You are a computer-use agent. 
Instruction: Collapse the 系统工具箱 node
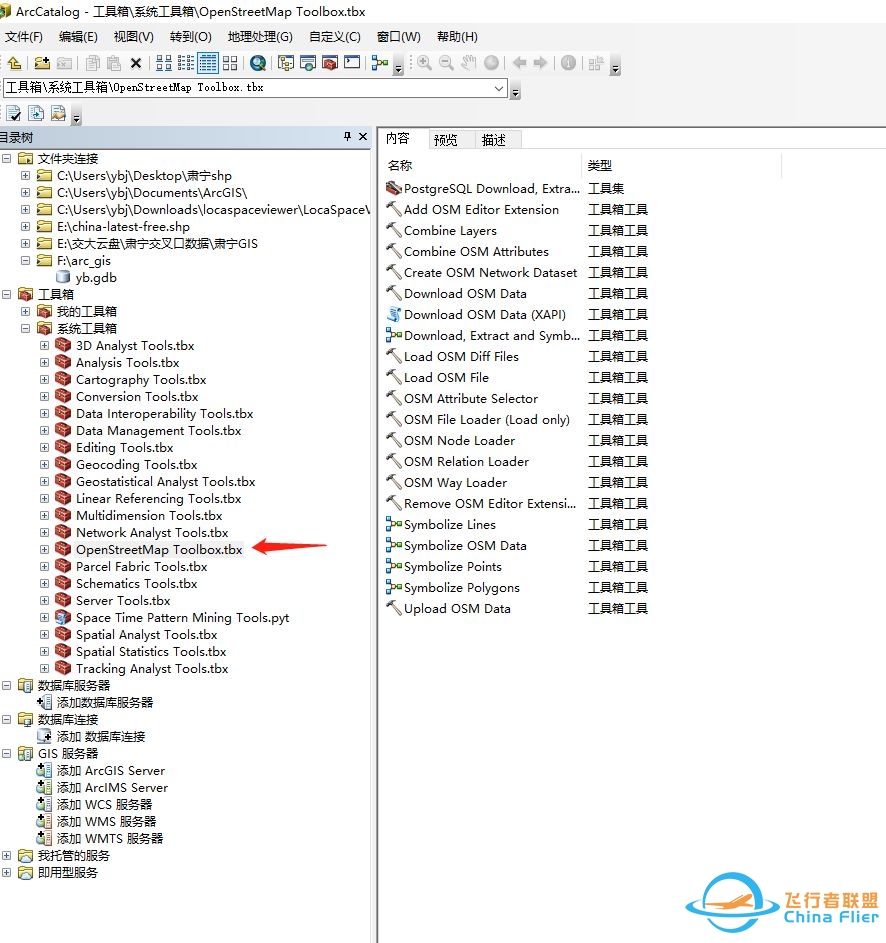[x=25, y=328]
